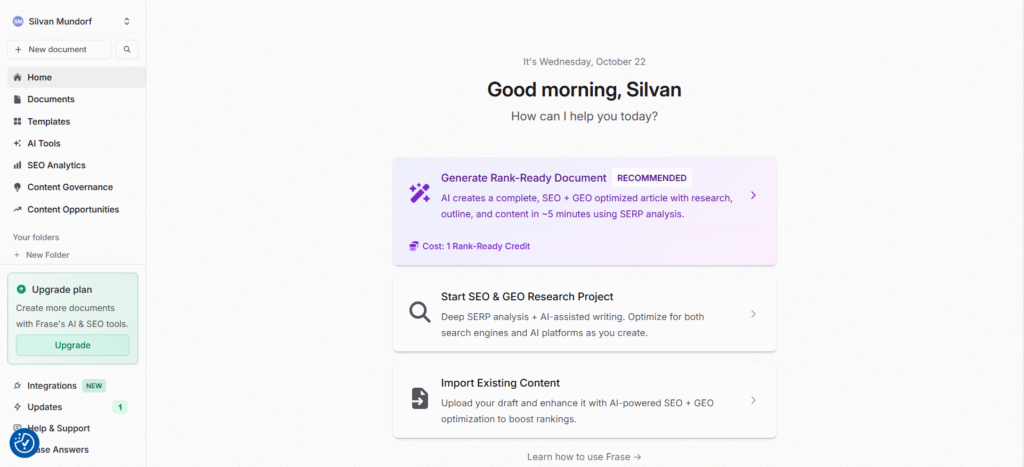This screenshot has width=1024, height=467.
Task: Click the magic wand Rank-Ready icon
Action: [420, 193]
